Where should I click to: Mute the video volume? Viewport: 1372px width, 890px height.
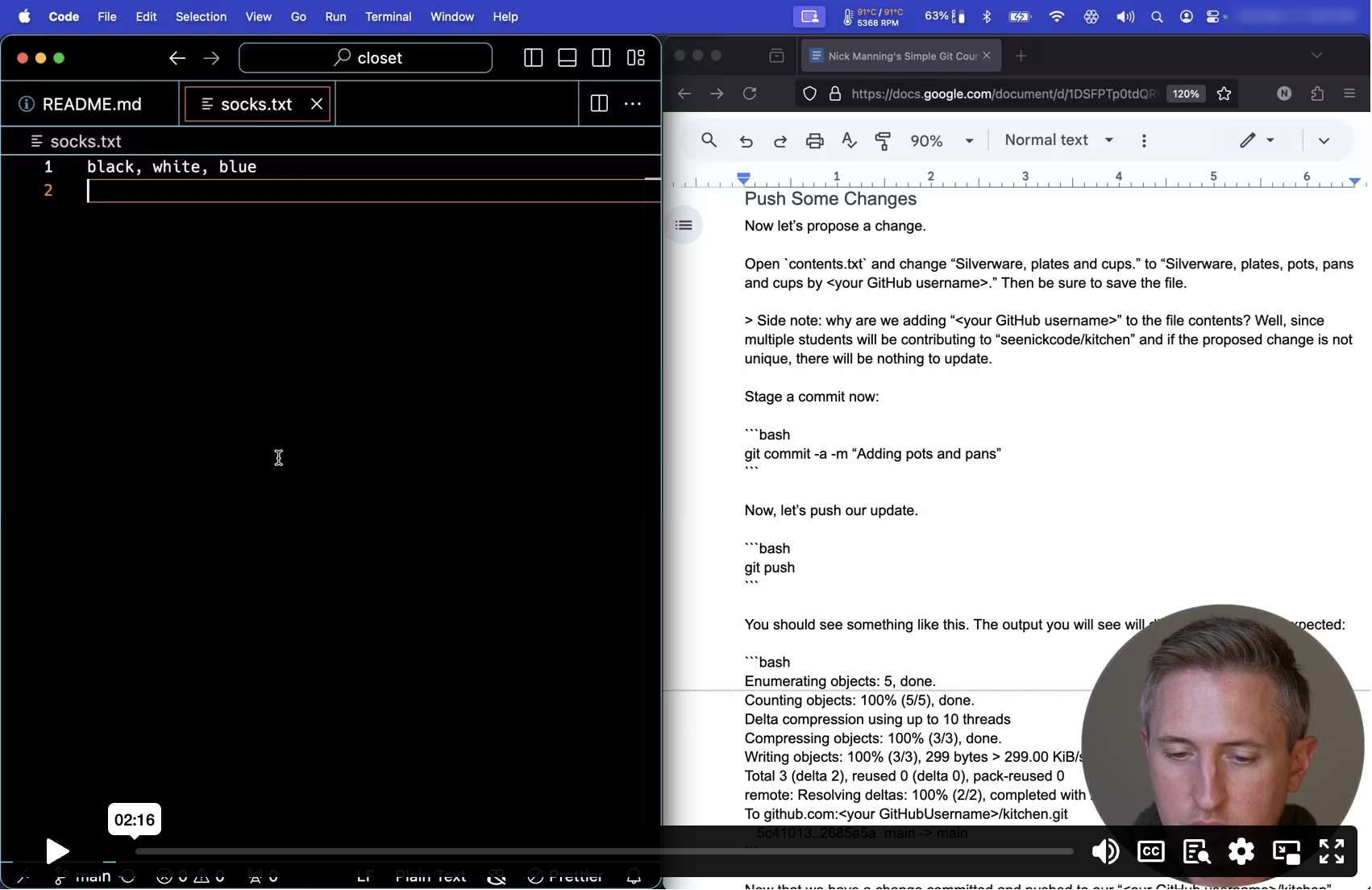coord(1105,851)
